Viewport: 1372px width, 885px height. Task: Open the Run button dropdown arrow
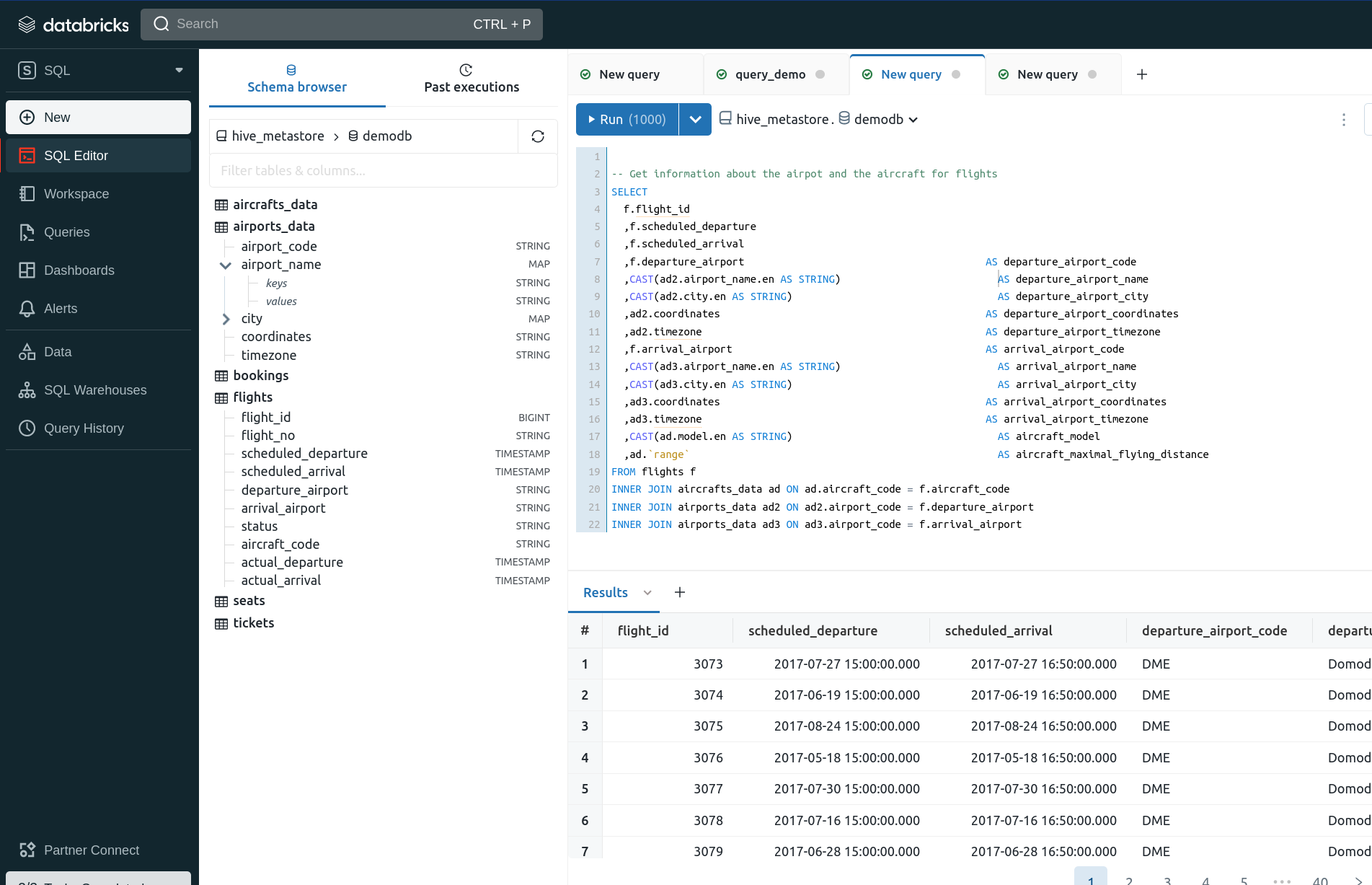[x=695, y=119]
